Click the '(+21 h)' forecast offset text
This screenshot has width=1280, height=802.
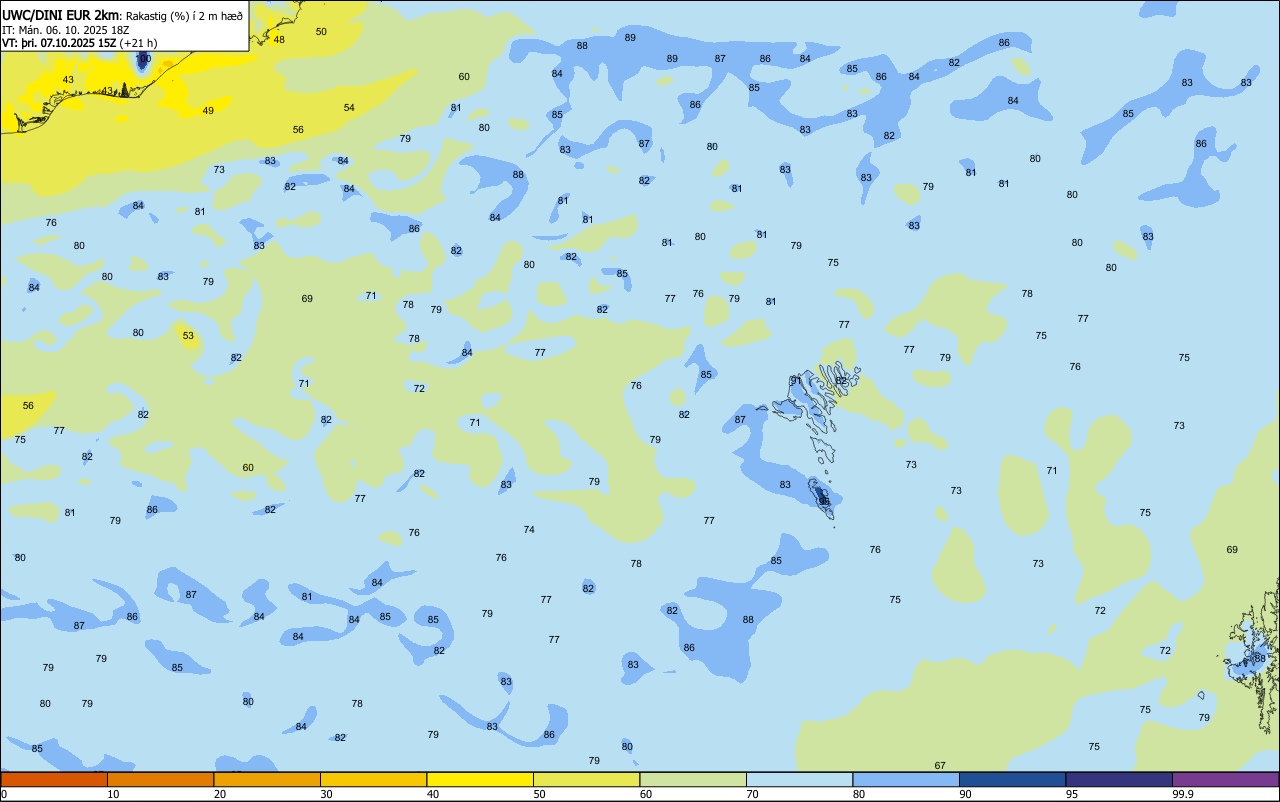point(138,43)
